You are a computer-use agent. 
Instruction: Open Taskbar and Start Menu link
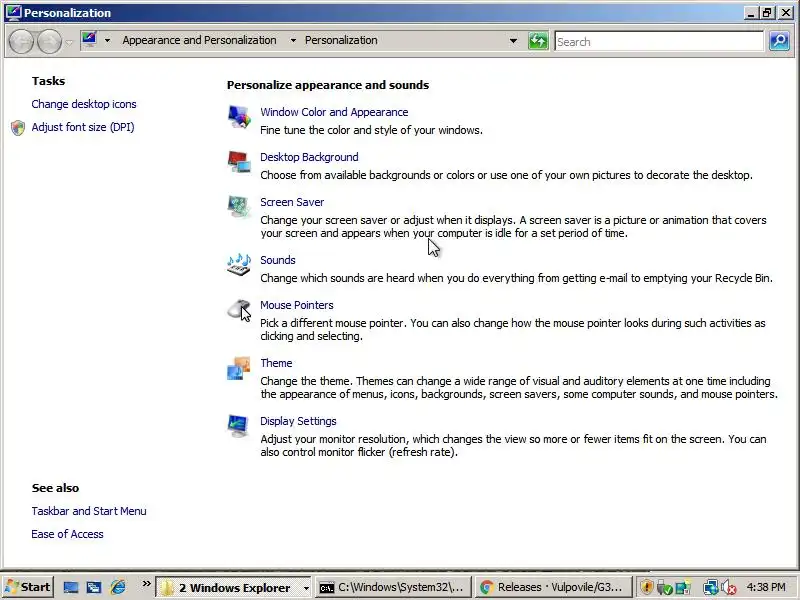pyautogui.click(x=89, y=511)
